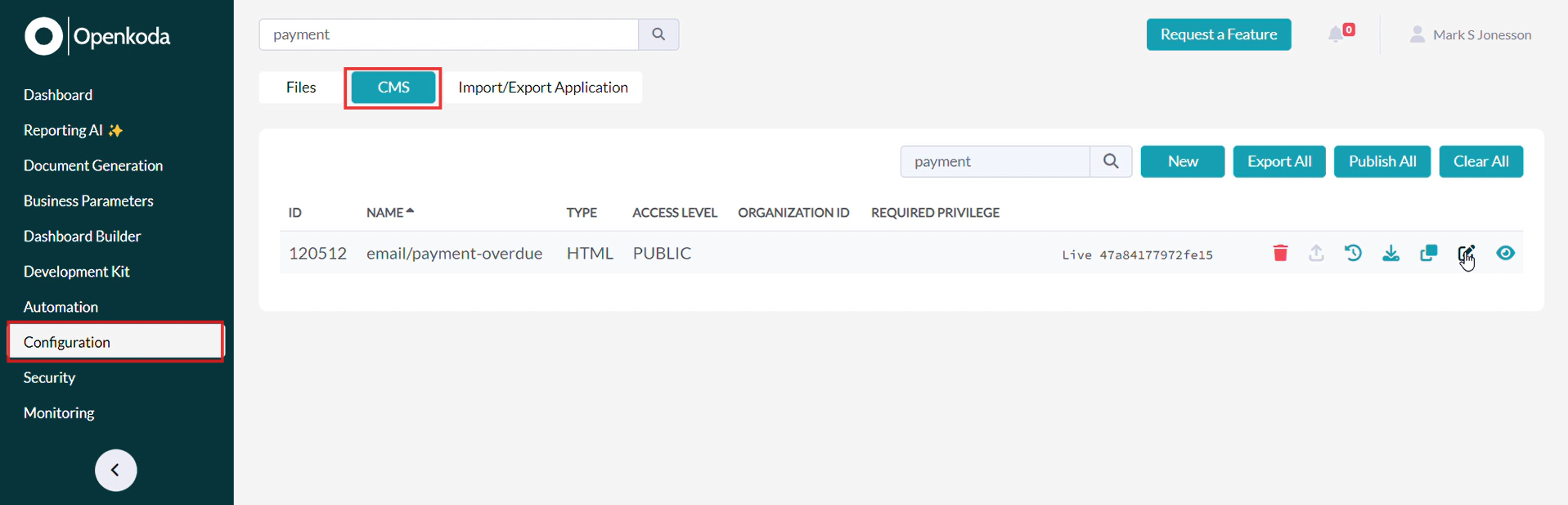This screenshot has width=1568, height=505.
Task: Preview email/payment-overdue using the eye icon
Action: pyautogui.click(x=1505, y=253)
